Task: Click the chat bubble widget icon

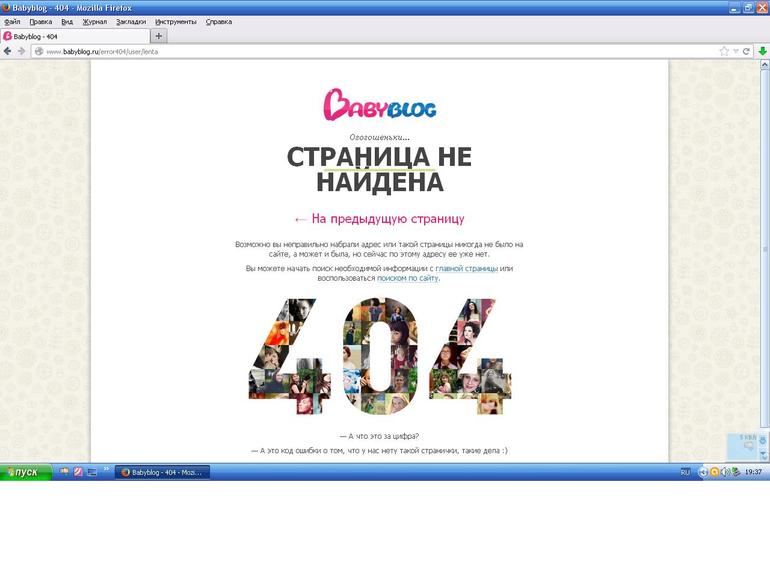Action: coord(748,445)
